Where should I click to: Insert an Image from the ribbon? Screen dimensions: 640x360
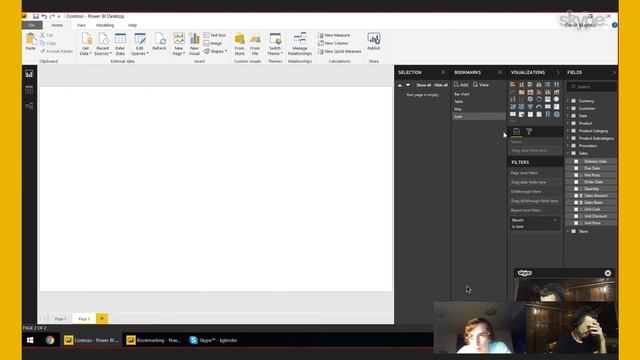213,43
